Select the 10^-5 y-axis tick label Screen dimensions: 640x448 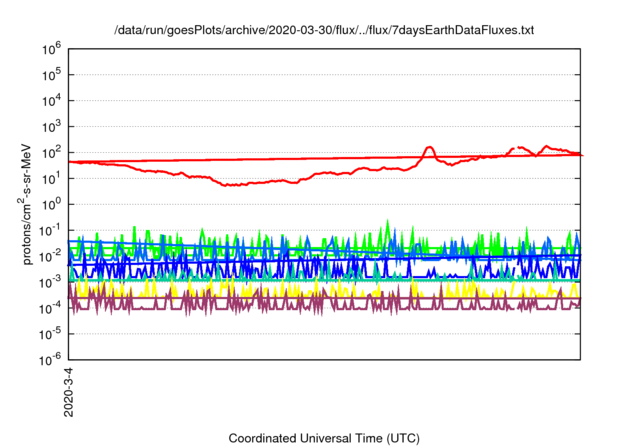tap(50, 333)
